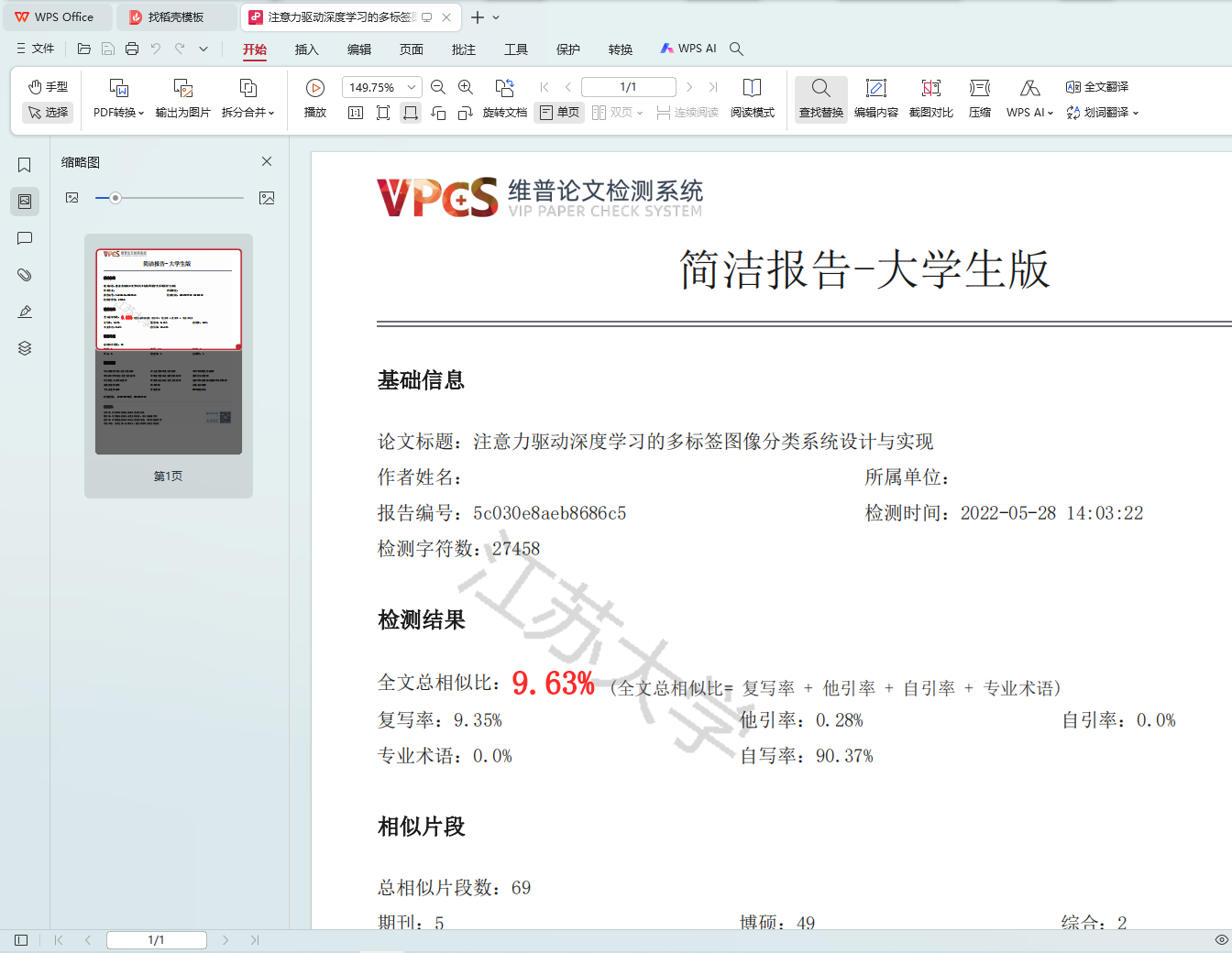Open 输出为图片 export as image tool
Image resolution: width=1232 pixels, height=953 pixels.
coord(183,99)
